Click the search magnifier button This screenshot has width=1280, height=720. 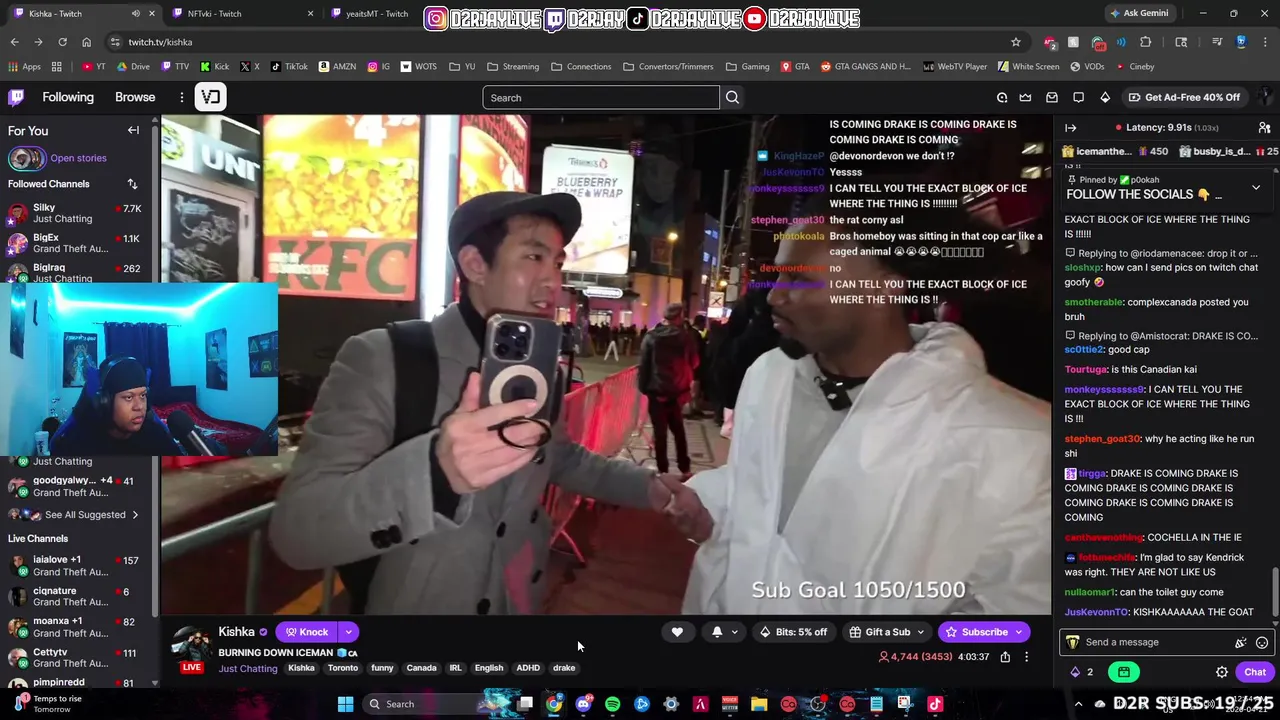732,97
